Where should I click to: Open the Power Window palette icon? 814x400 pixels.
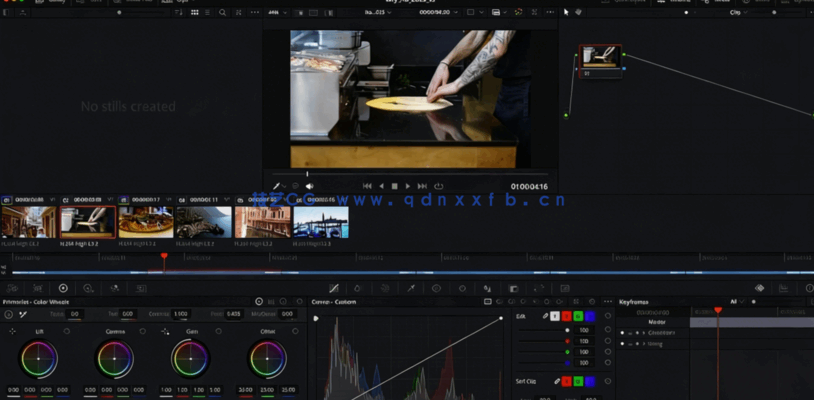point(436,288)
